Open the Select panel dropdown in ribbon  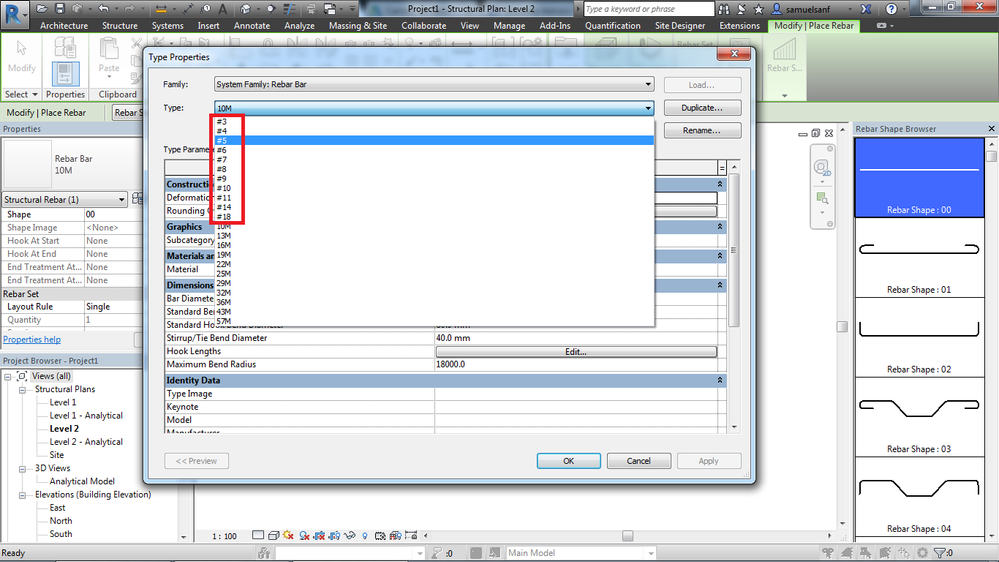pos(22,94)
